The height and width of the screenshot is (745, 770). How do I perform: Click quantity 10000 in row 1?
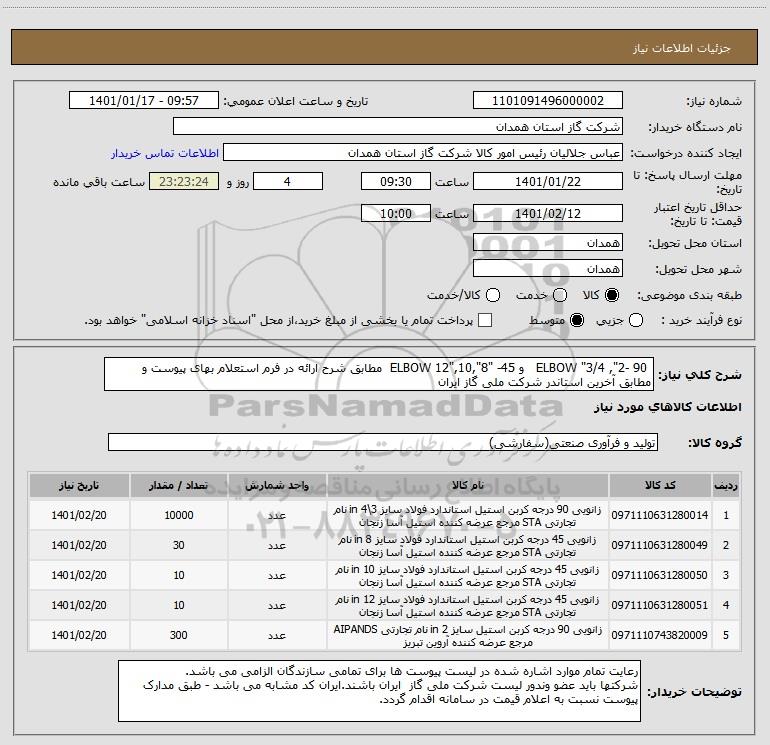click(179, 515)
